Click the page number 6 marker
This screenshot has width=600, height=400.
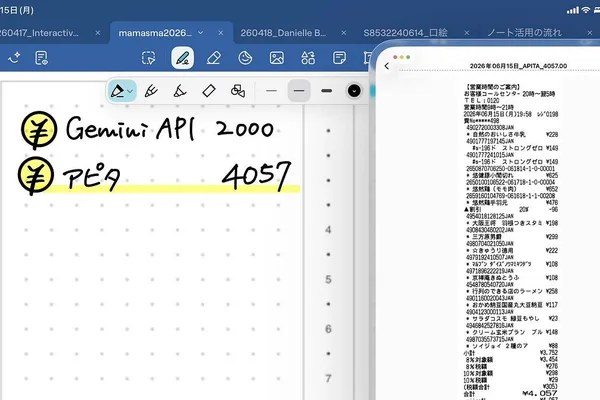328,329
